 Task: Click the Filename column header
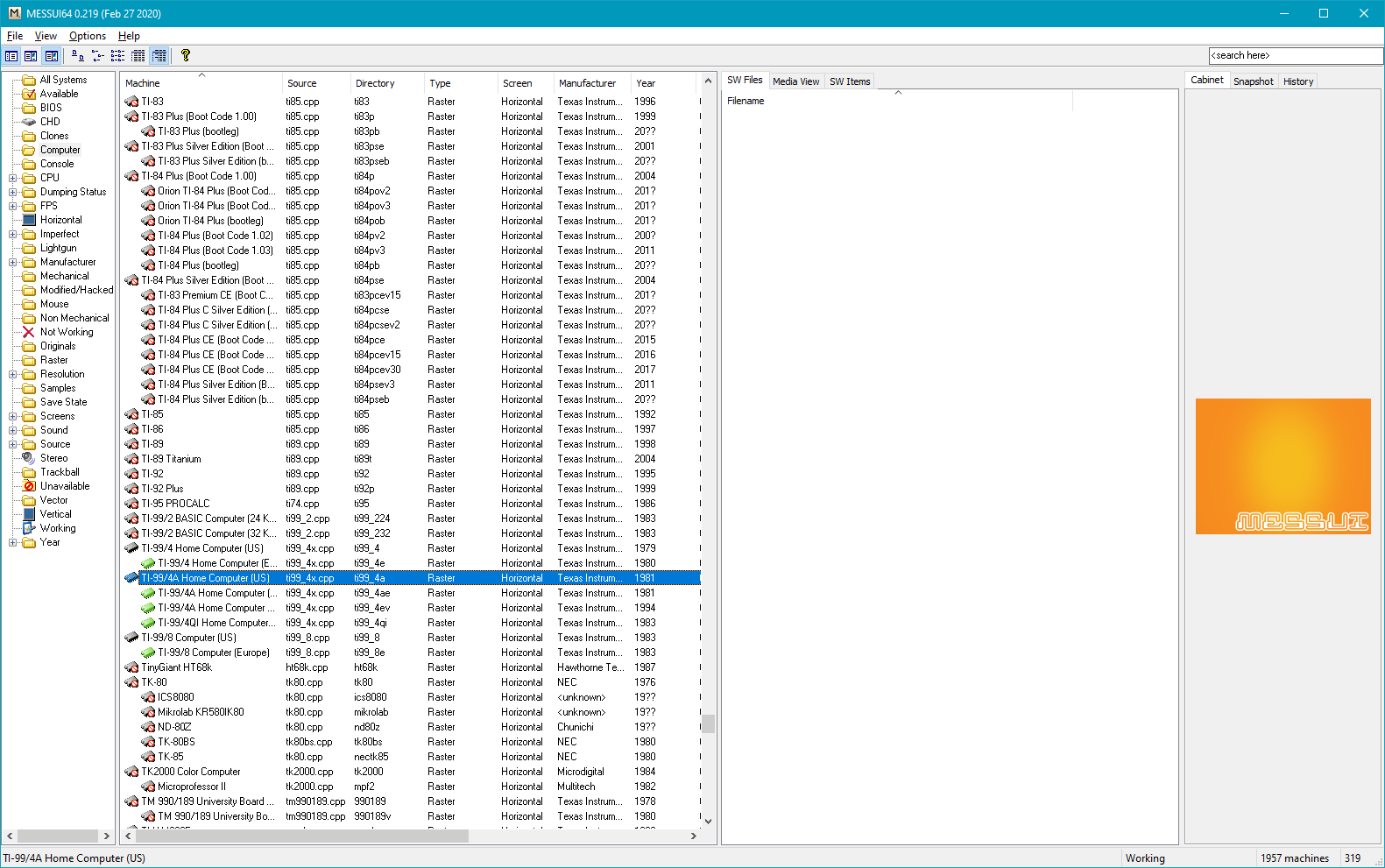point(898,101)
